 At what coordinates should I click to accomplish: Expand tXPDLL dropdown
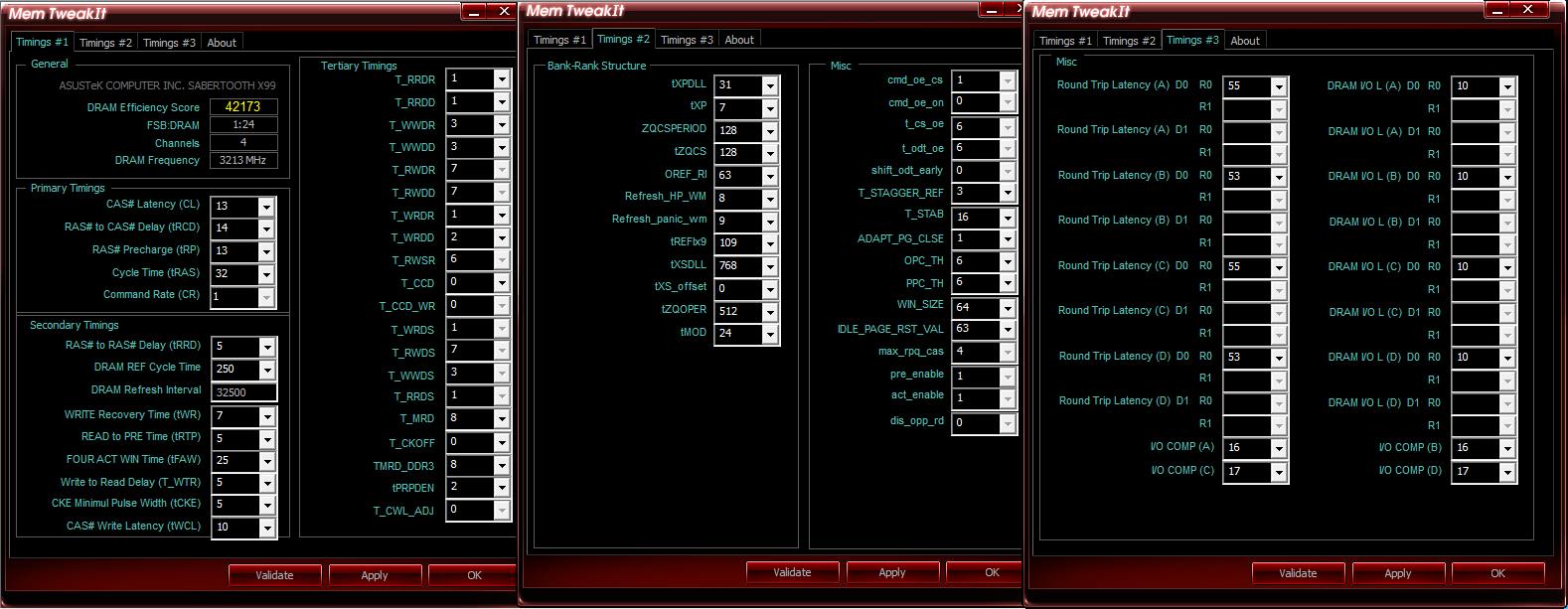tap(770, 85)
